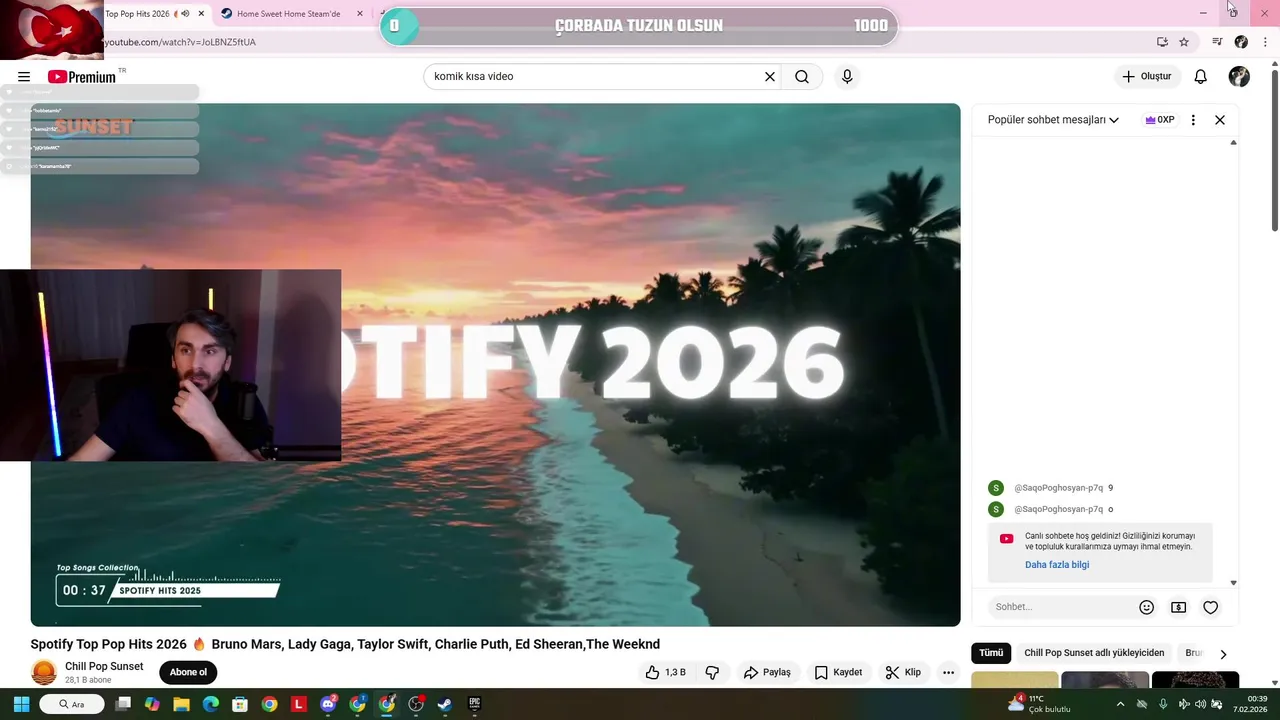Screen dimensions: 1280x720
Task: Go to the YouTube Premium home logo
Action: pyautogui.click(x=82, y=77)
